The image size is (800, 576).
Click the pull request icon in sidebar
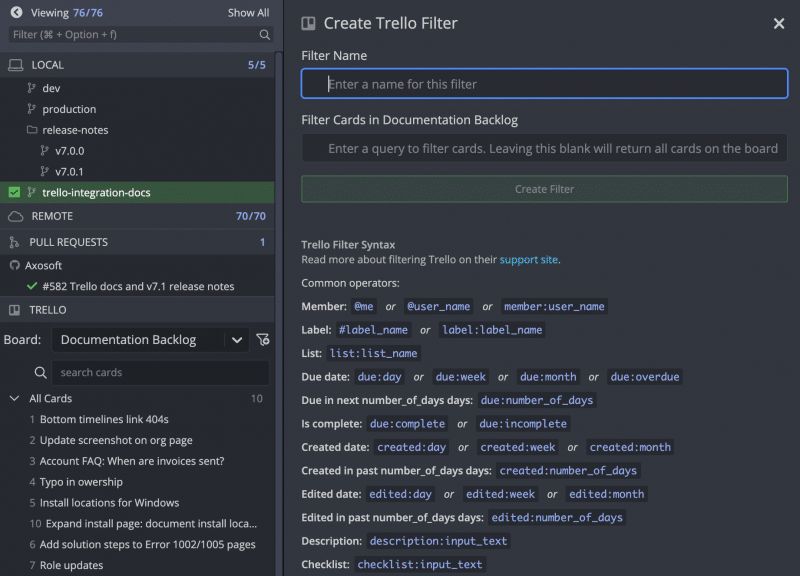pos(14,242)
